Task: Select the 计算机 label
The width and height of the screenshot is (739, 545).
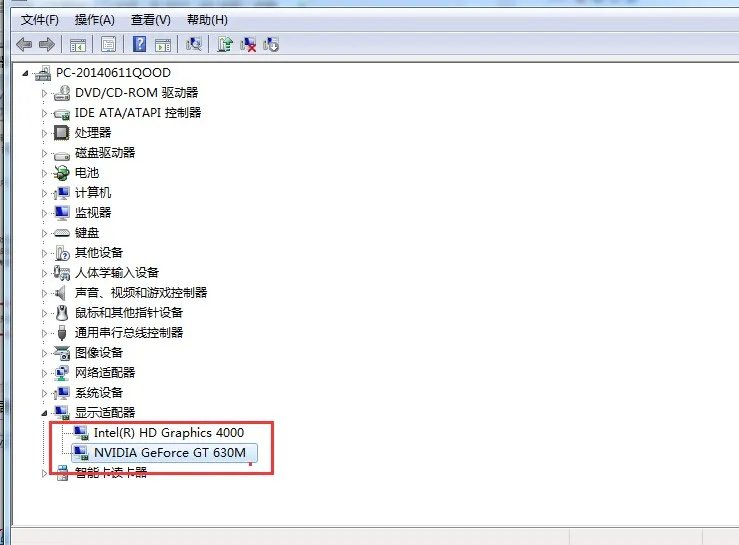Action: coord(93,193)
